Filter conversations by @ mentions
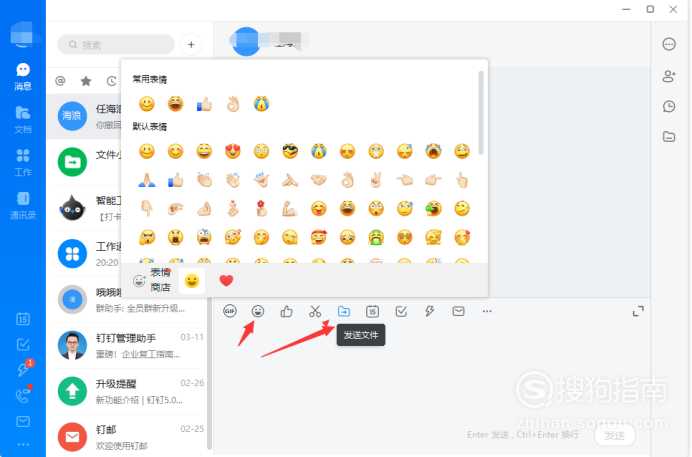The width and height of the screenshot is (692, 457). click(60, 81)
